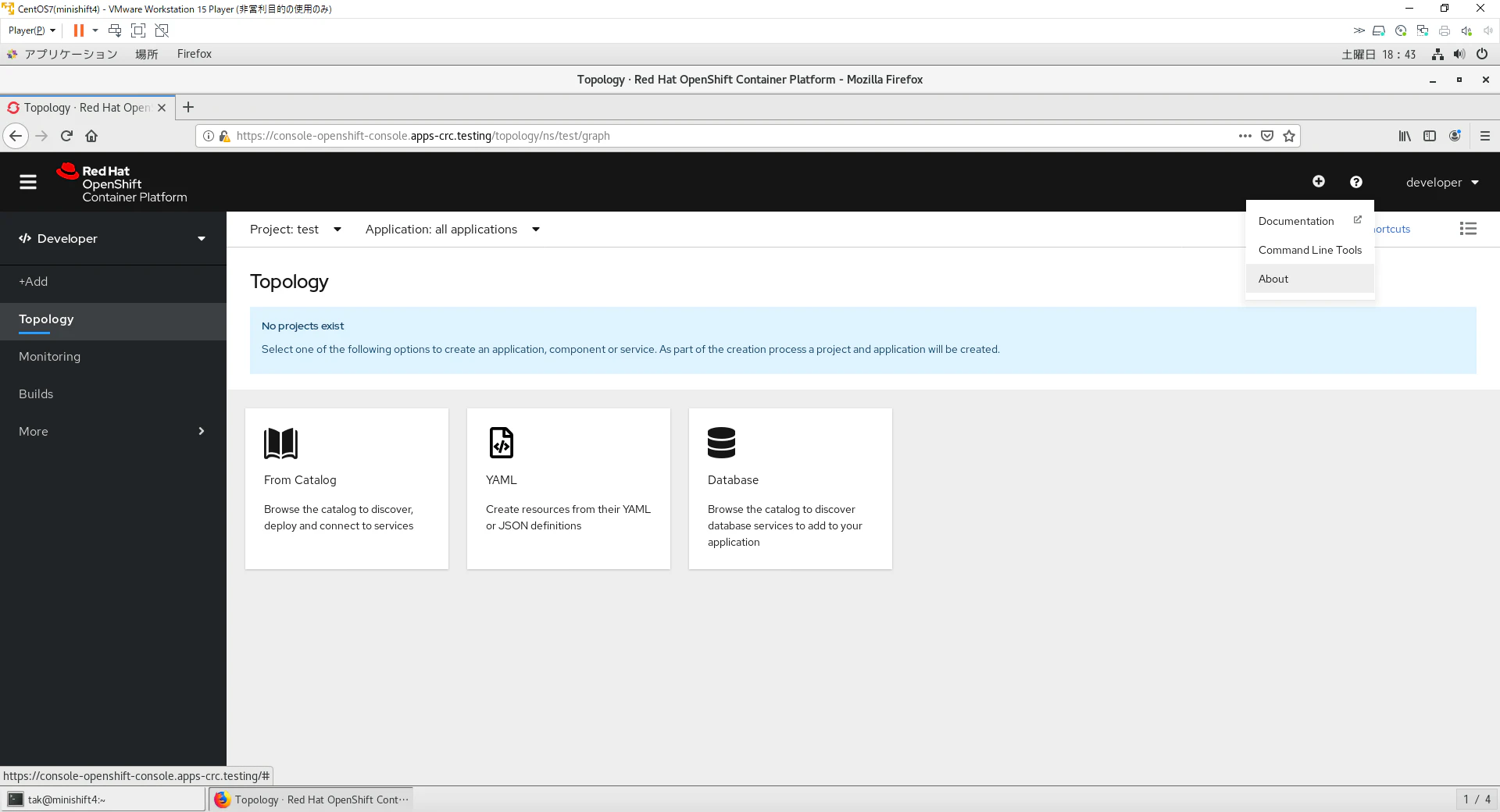Open the Developer perspective switcher dropdown
This screenshot has height=812, width=1500.
pyautogui.click(x=112, y=238)
